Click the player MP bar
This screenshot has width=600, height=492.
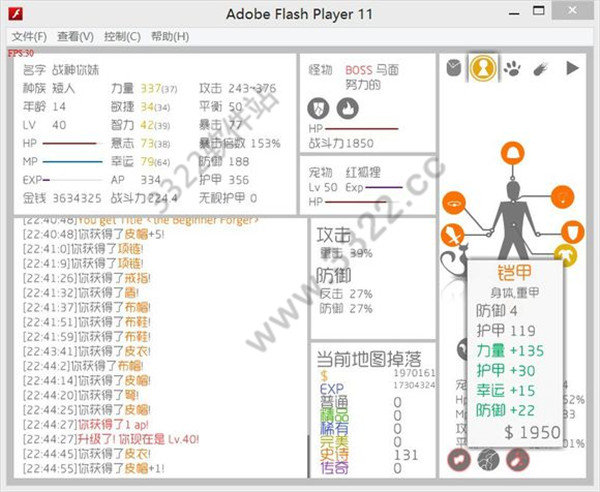(x=73, y=161)
